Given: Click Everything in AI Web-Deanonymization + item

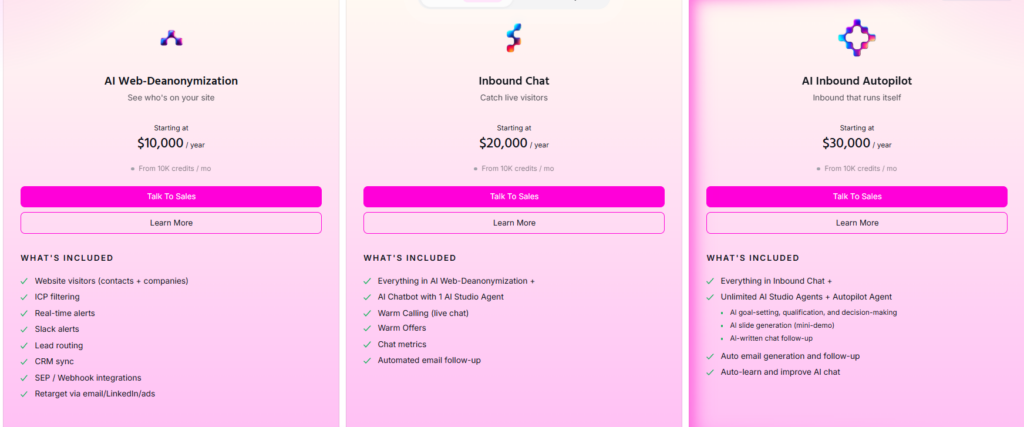Looking at the screenshot, I should pos(456,281).
